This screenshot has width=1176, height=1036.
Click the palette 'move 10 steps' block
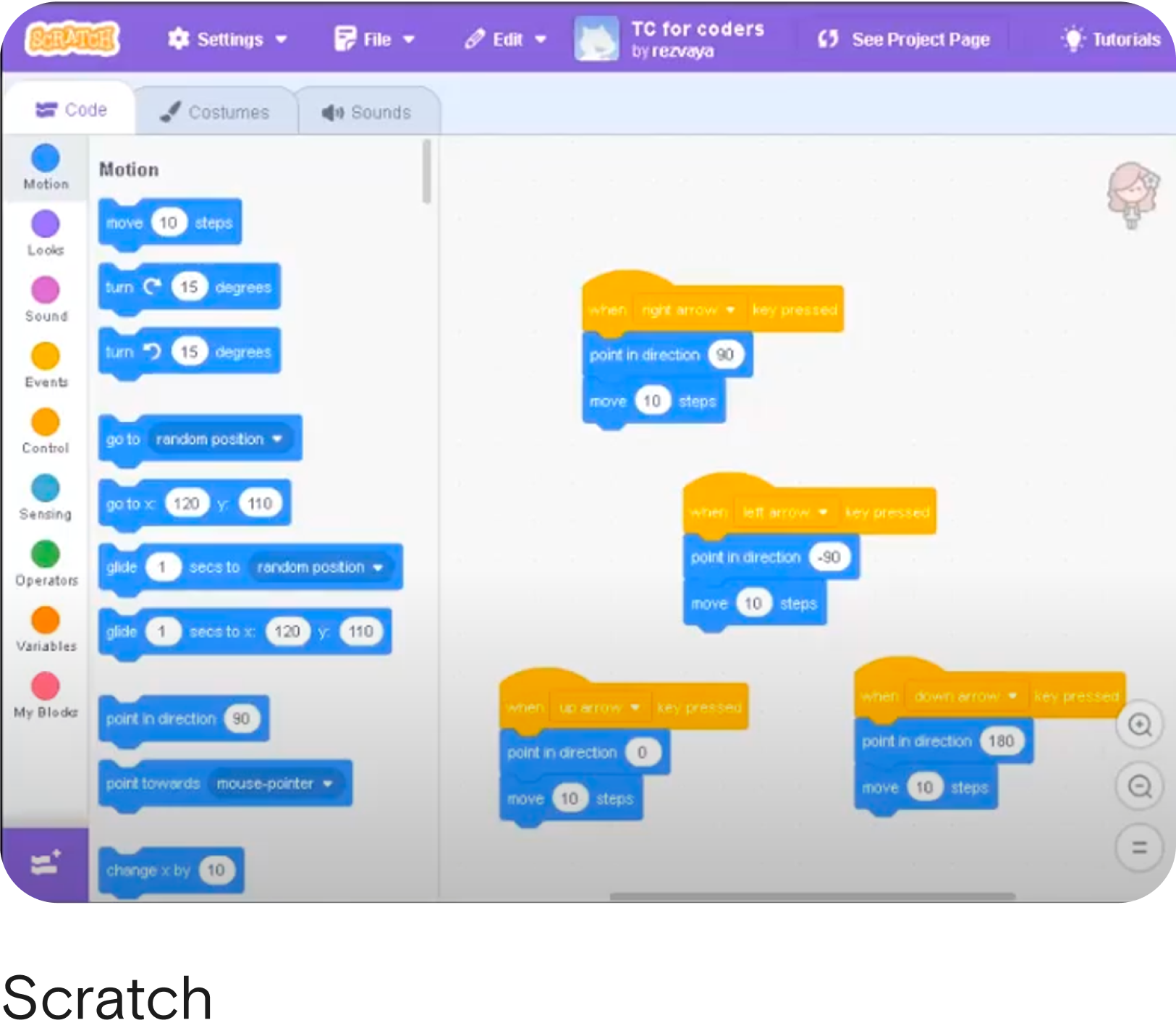(x=170, y=223)
